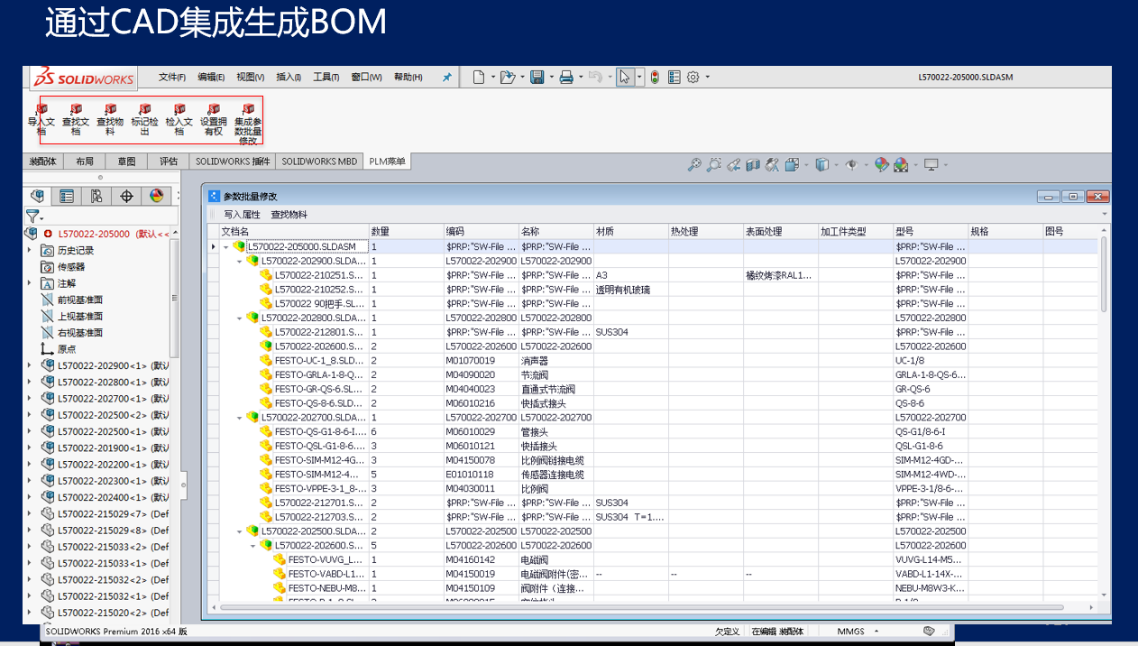Collapse L570022-202900.SLDA row in BOM table

pyautogui.click(x=240, y=261)
